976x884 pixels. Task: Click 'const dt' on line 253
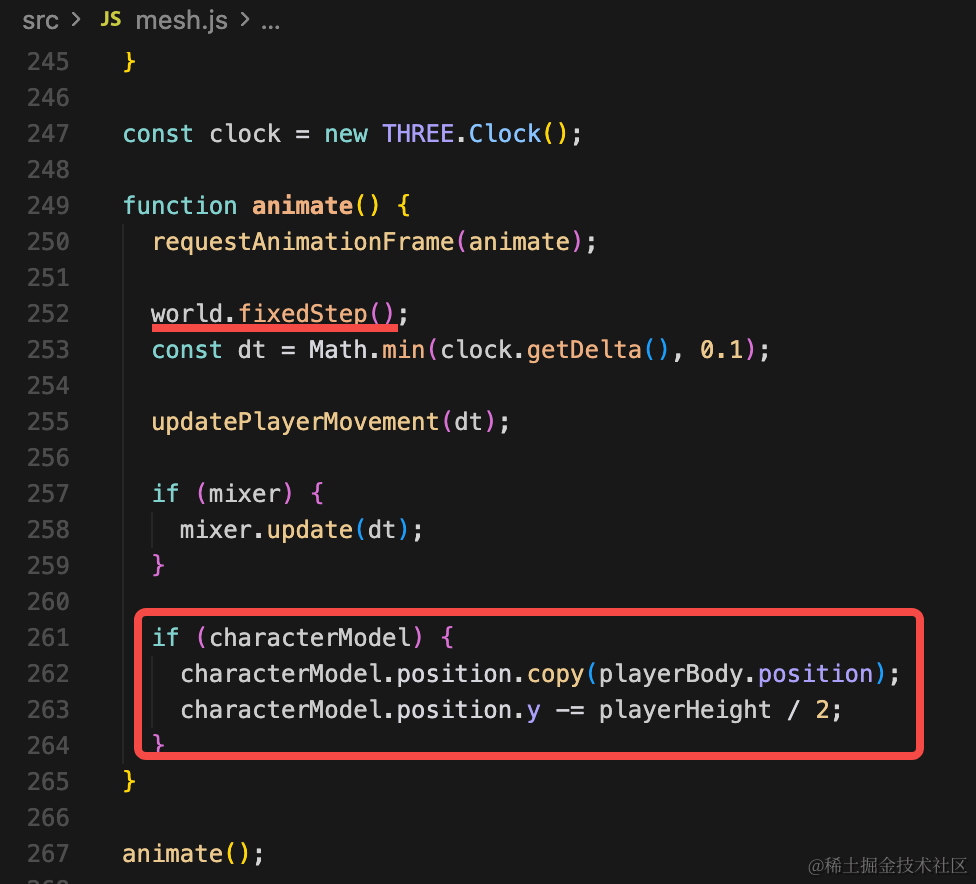[x=209, y=350]
